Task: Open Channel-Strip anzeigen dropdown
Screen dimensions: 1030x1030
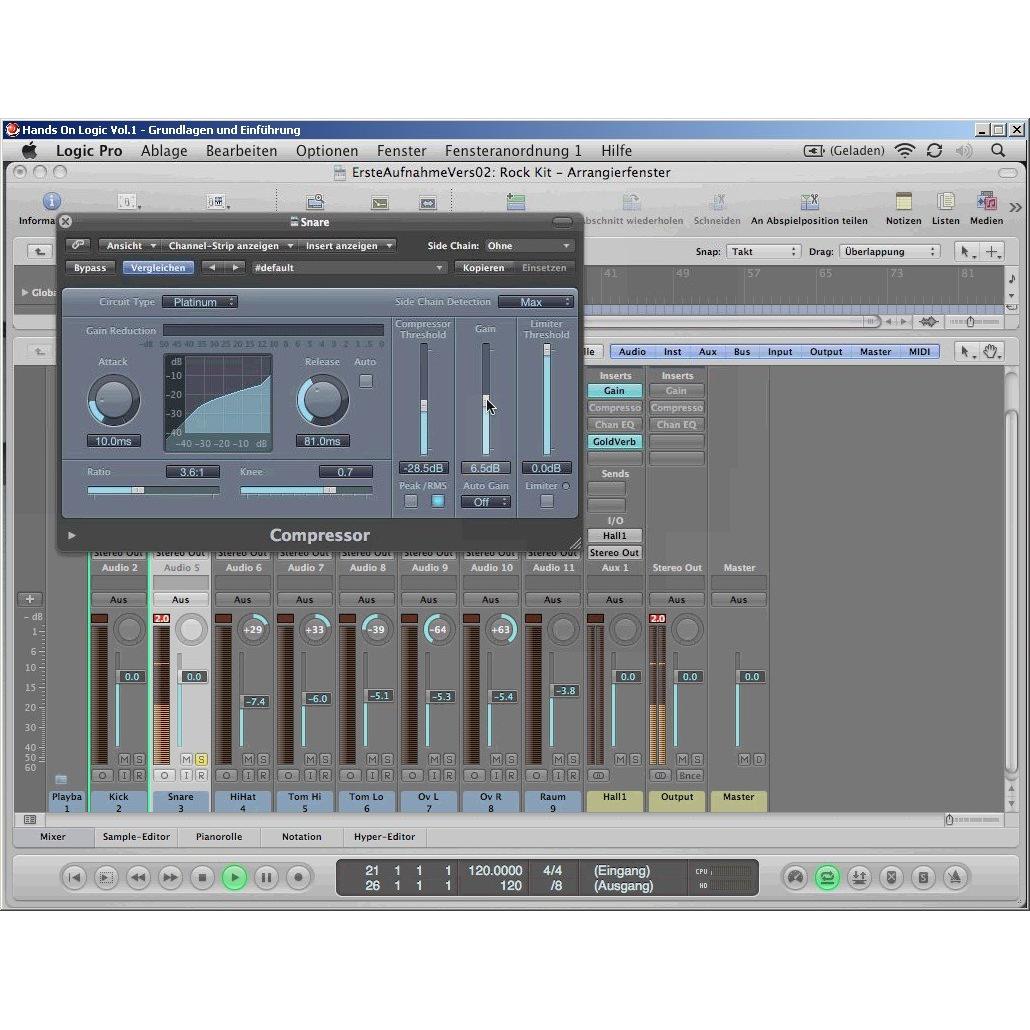Action: click(x=229, y=245)
